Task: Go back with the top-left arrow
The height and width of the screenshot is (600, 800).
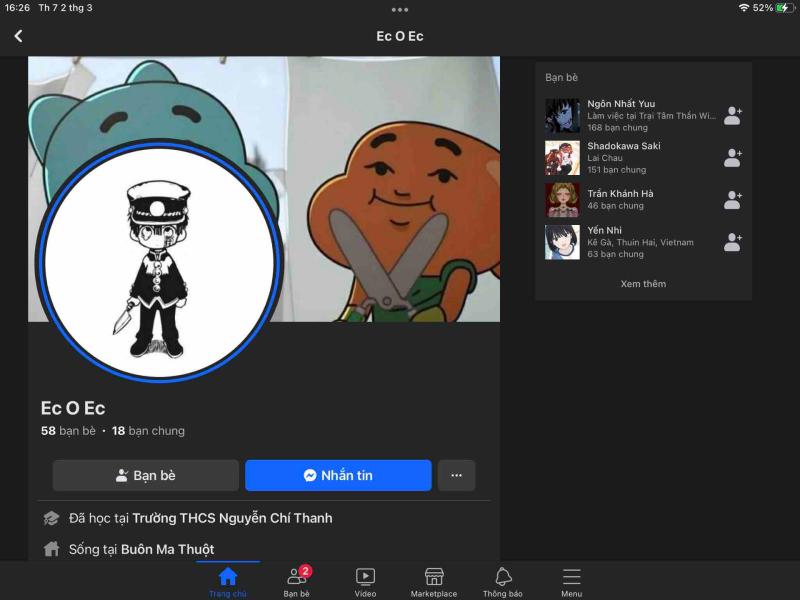Action: click(18, 36)
